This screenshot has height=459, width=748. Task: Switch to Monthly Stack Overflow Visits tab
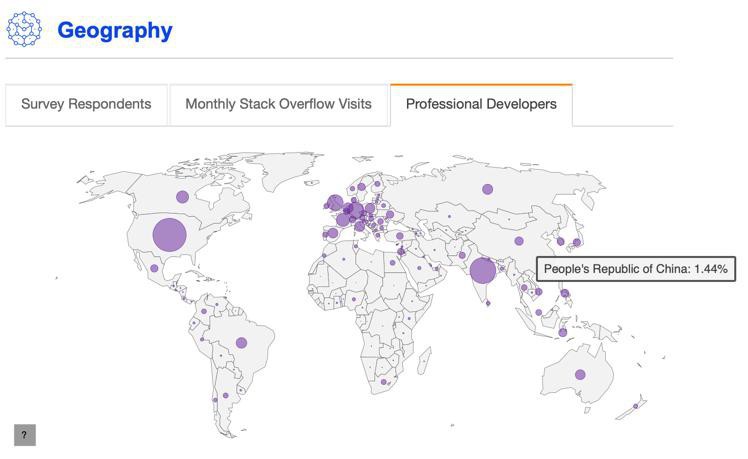tap(278, 104)
